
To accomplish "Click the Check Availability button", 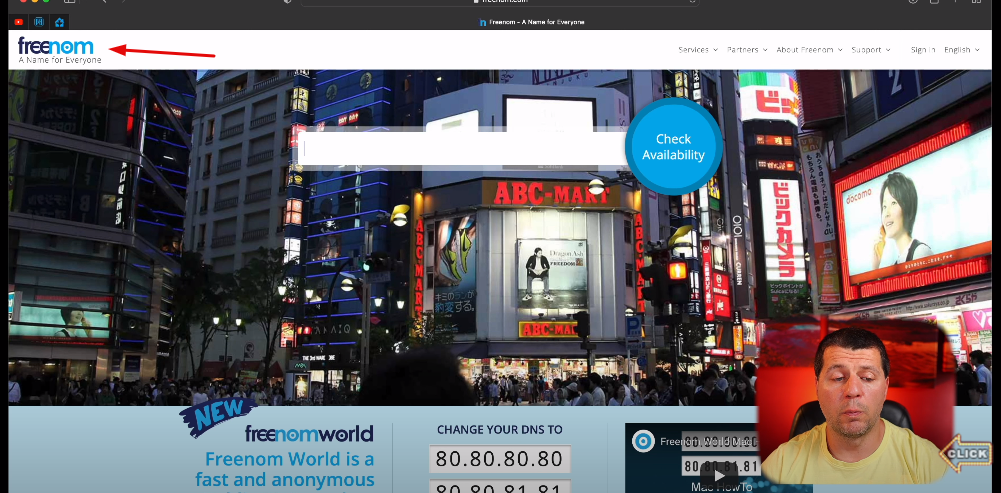I will 674,147.
